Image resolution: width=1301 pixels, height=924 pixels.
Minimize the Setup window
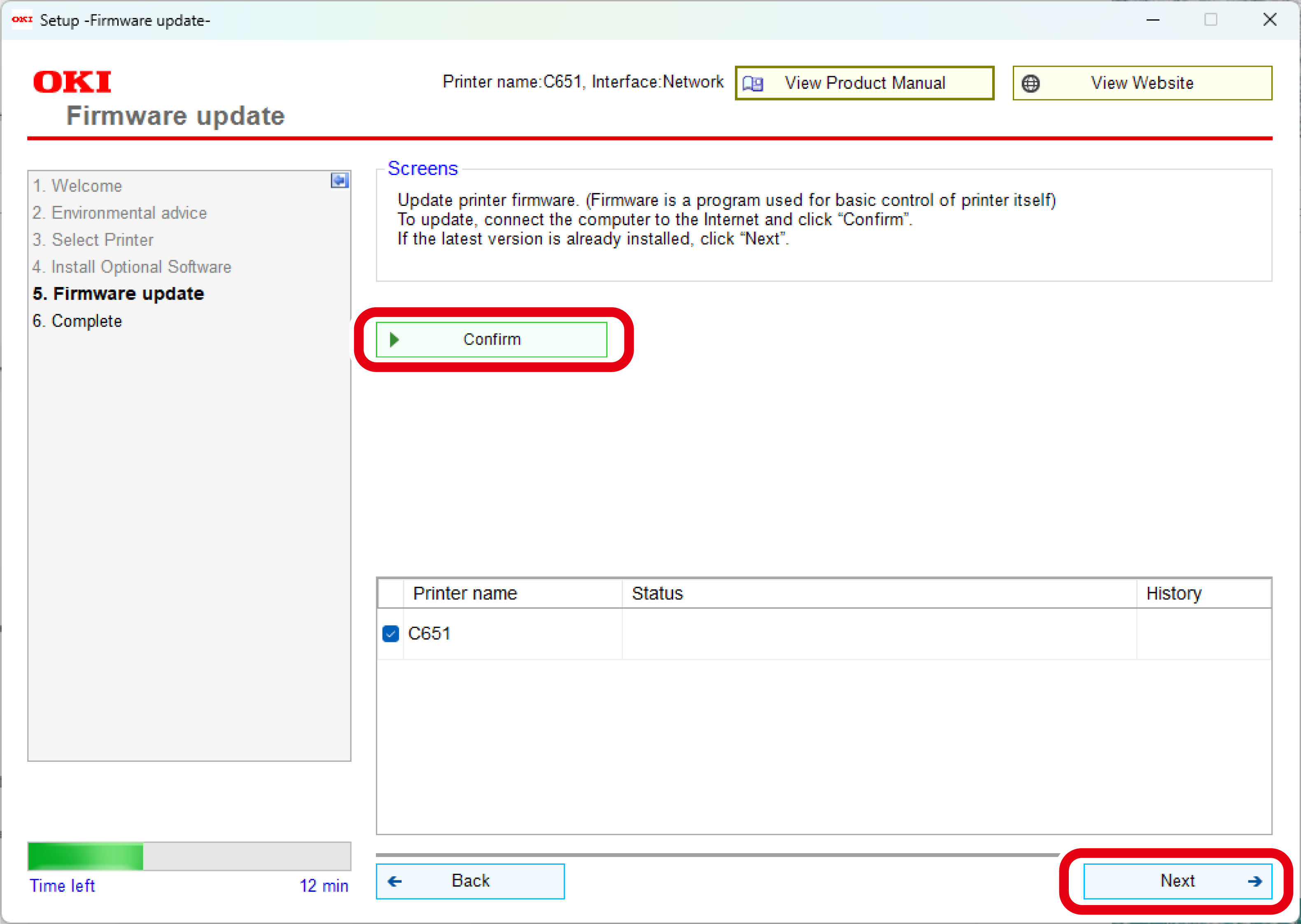coord(1153,20)
